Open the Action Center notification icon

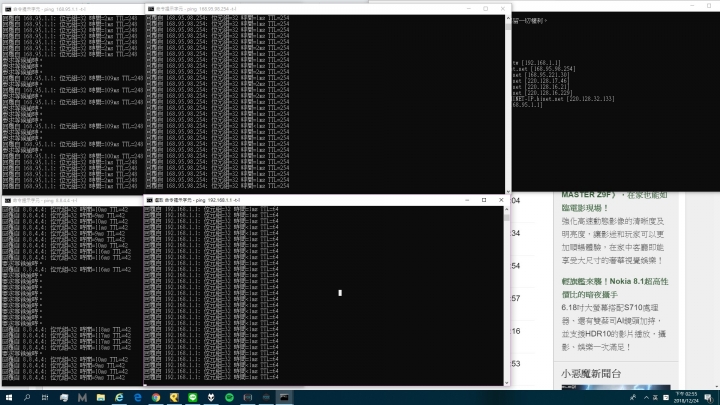point(709,397)
